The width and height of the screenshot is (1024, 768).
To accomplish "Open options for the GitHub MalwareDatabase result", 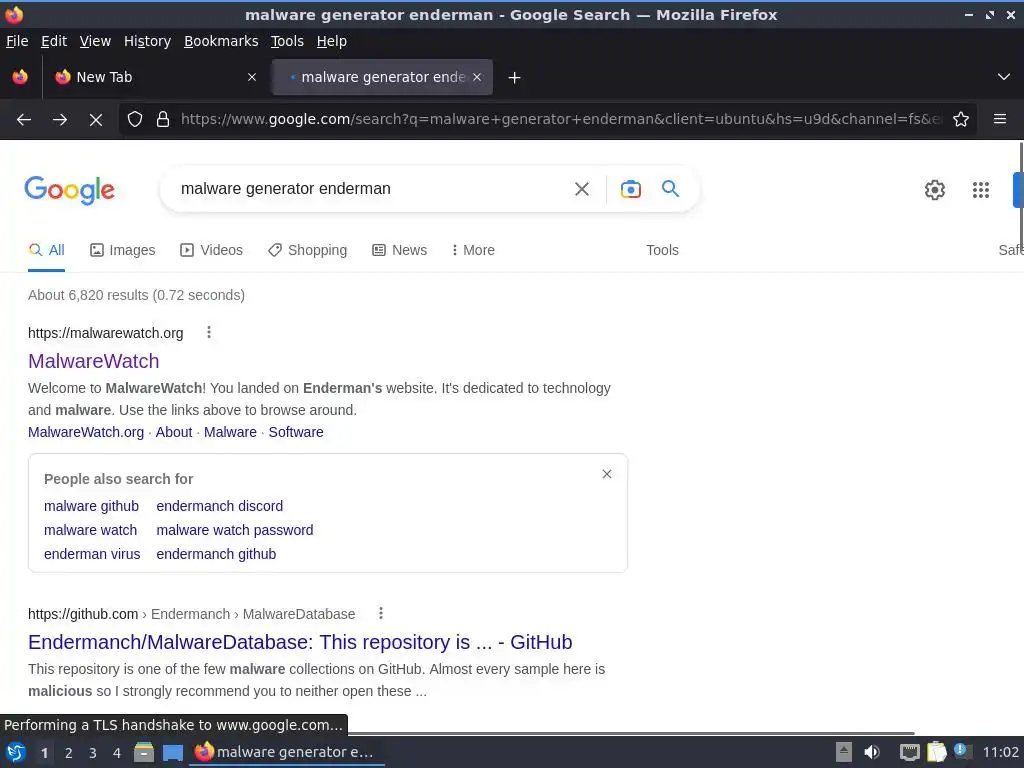I will 381,613.
